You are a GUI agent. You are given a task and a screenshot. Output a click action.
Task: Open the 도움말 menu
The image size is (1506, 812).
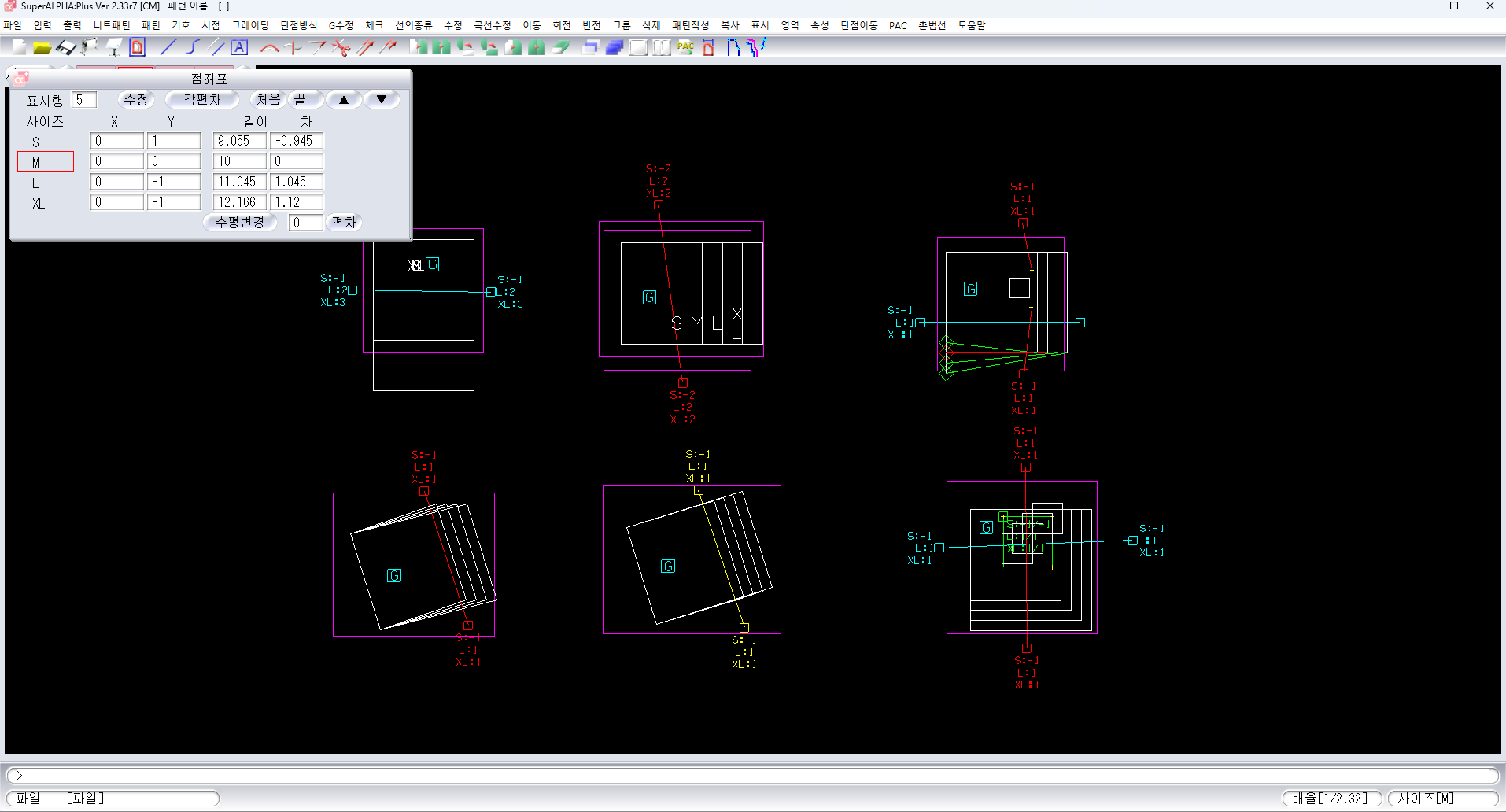[971, 25]
